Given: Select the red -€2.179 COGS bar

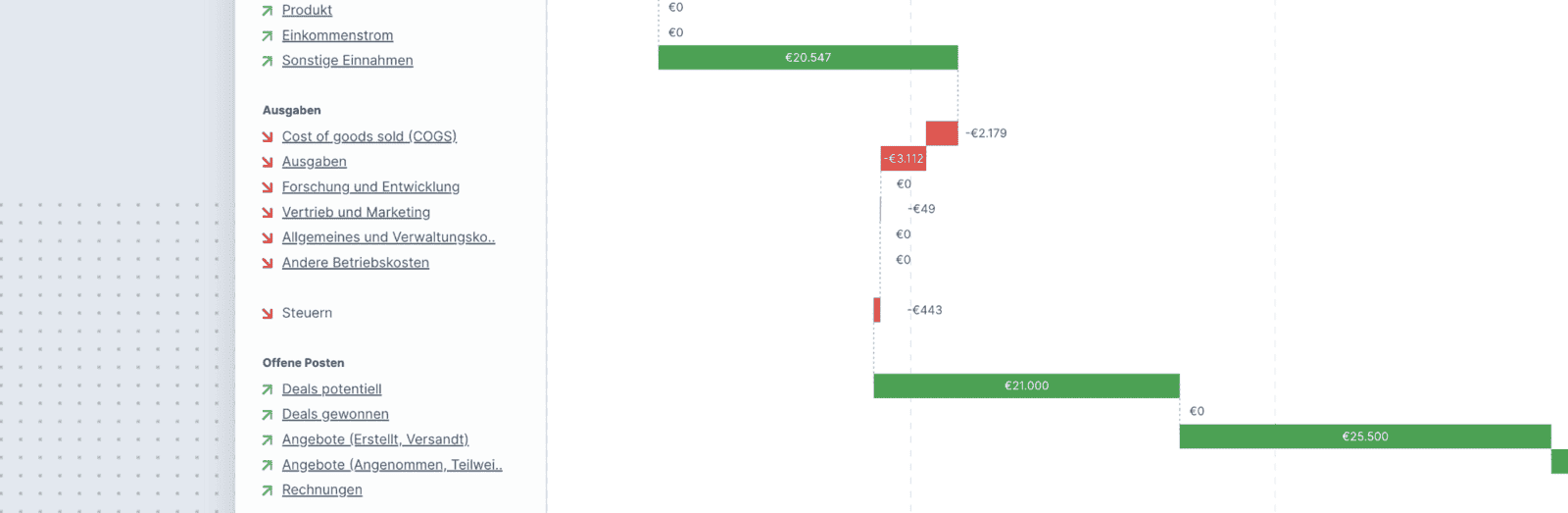Looking at the screenshot, I should tap(942, 133).
